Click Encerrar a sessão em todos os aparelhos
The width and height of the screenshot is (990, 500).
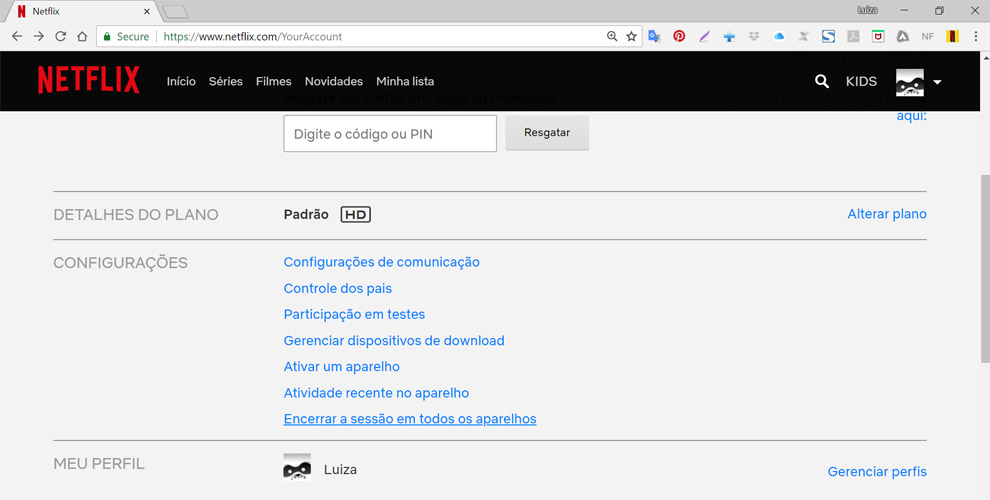click(410, 419)
